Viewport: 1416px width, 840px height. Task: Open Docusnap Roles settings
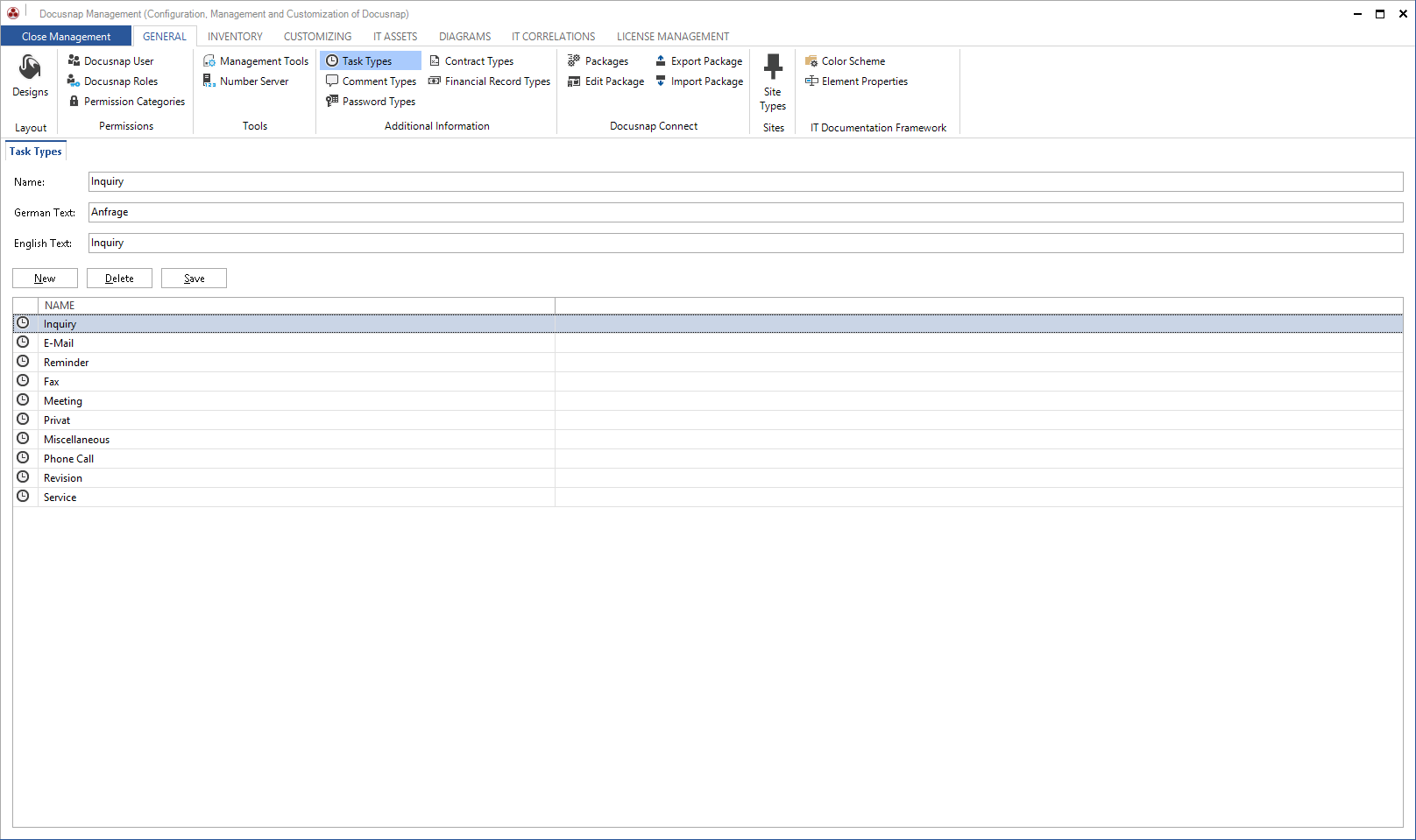(113, 81)
